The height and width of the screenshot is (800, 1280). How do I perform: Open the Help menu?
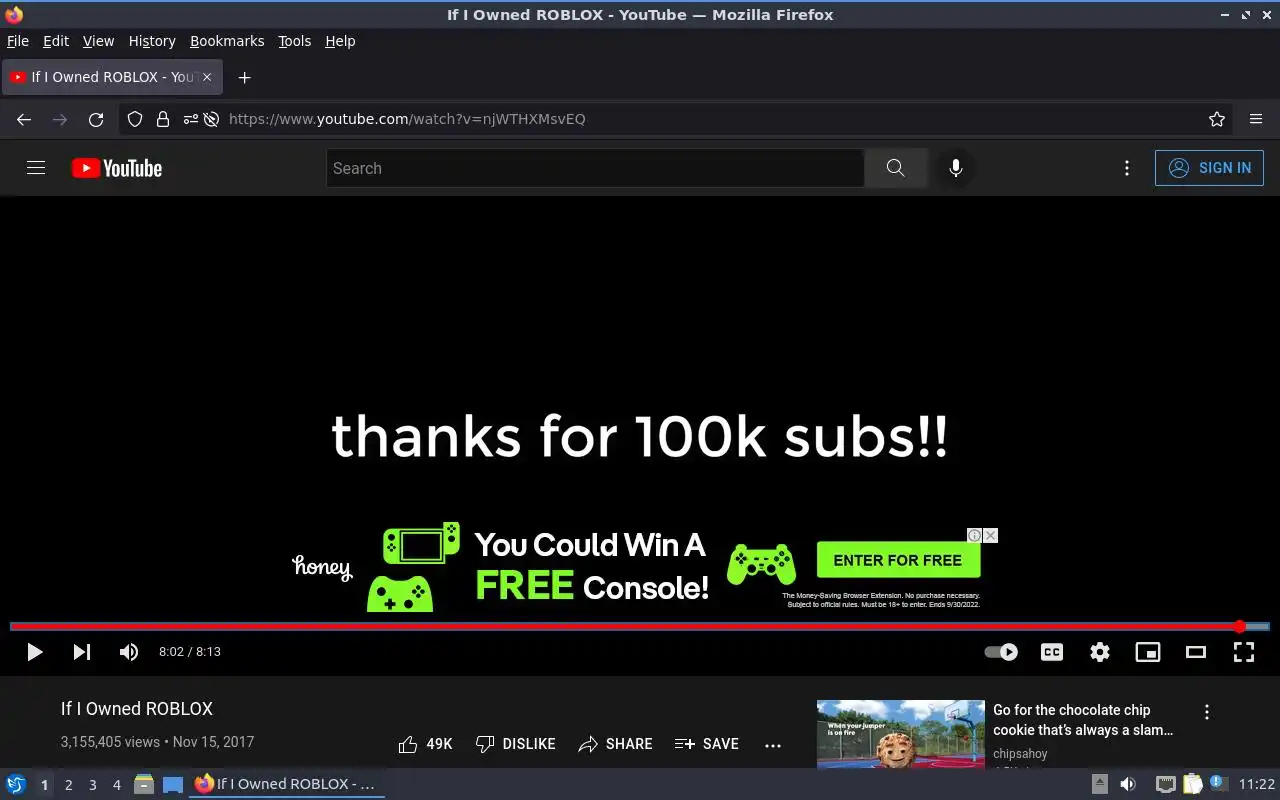(340, 41)
